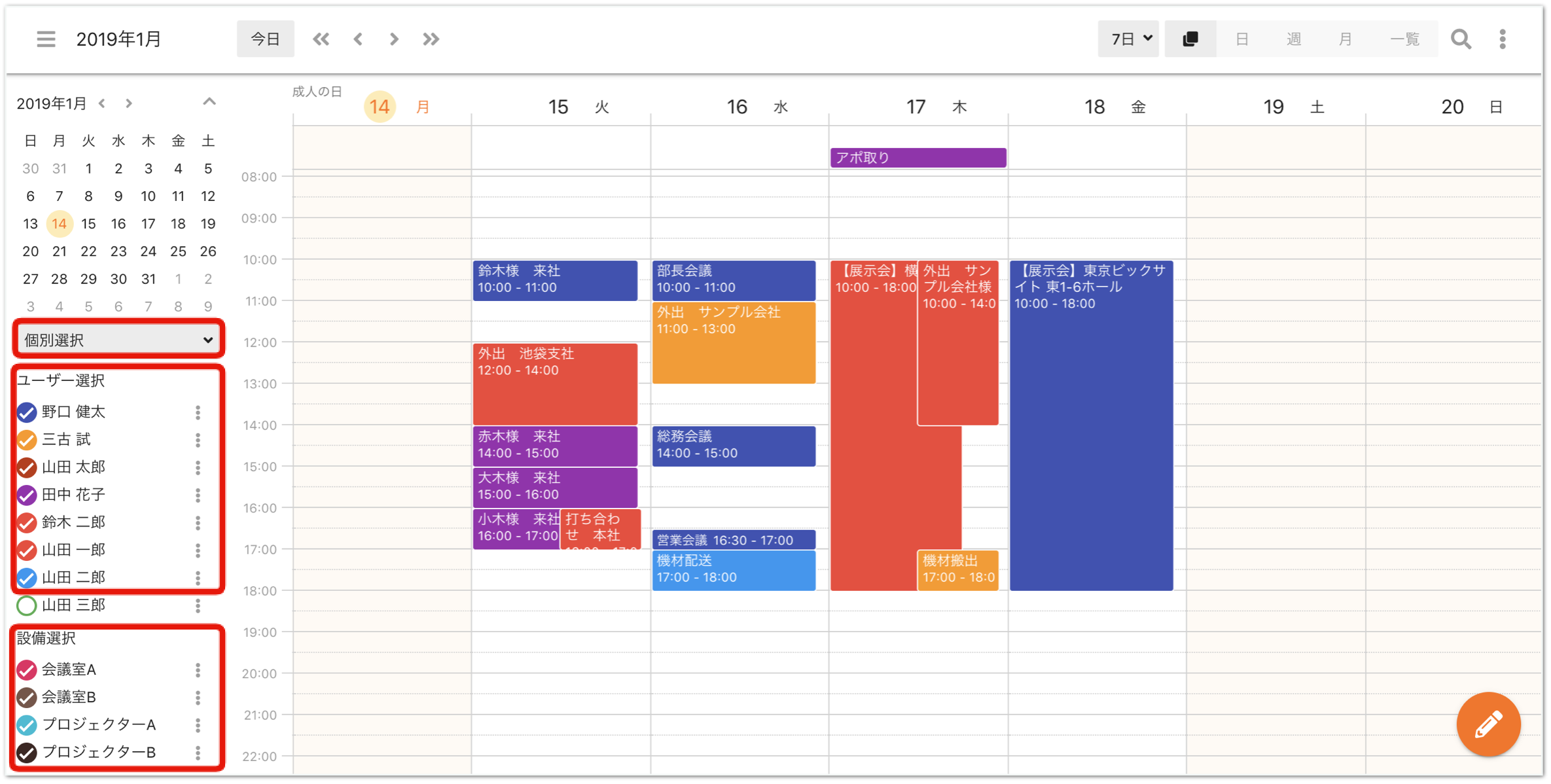Open options for 山田 二郎

[198, 578]
